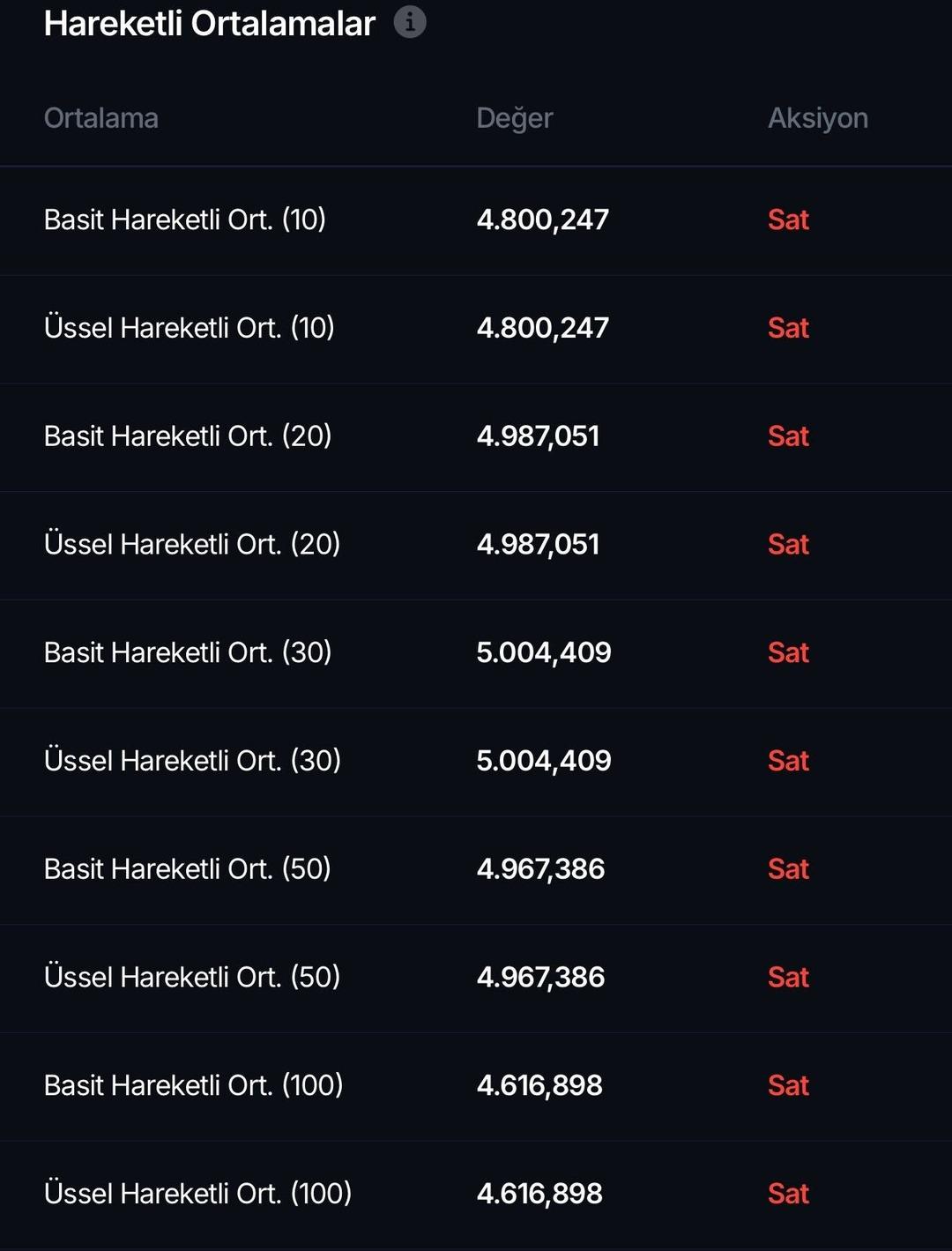Select Basit Hareketli Ort. (50) label
Viewport: 952px width, 1251px height.
pyautogui.click(x=188, y=869)
